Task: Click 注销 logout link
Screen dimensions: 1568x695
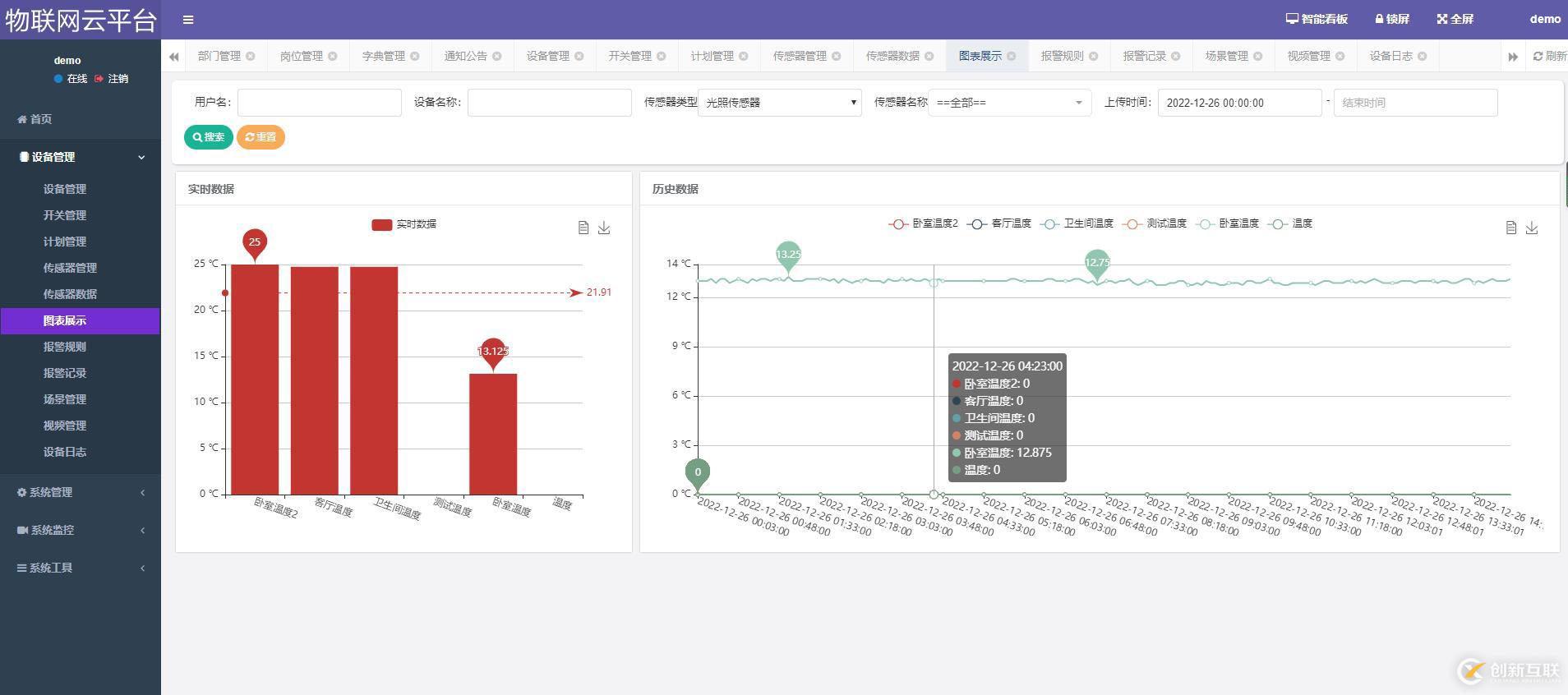Action: pyautogui.click(x=112, y=79)
